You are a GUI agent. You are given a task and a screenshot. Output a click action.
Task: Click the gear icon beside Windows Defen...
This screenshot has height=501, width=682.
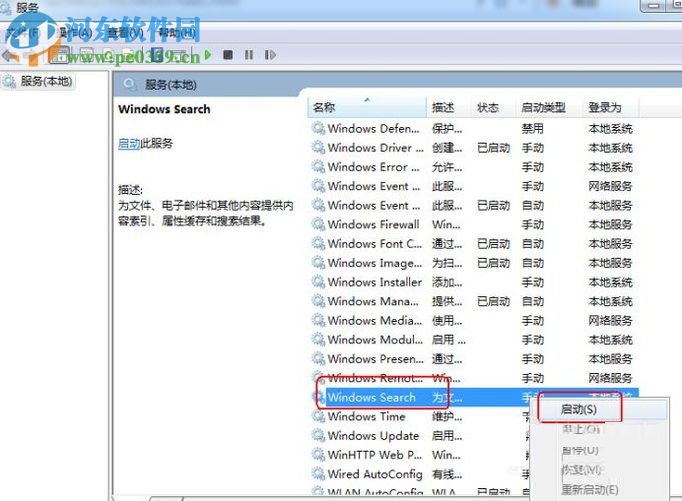[318, 128]
